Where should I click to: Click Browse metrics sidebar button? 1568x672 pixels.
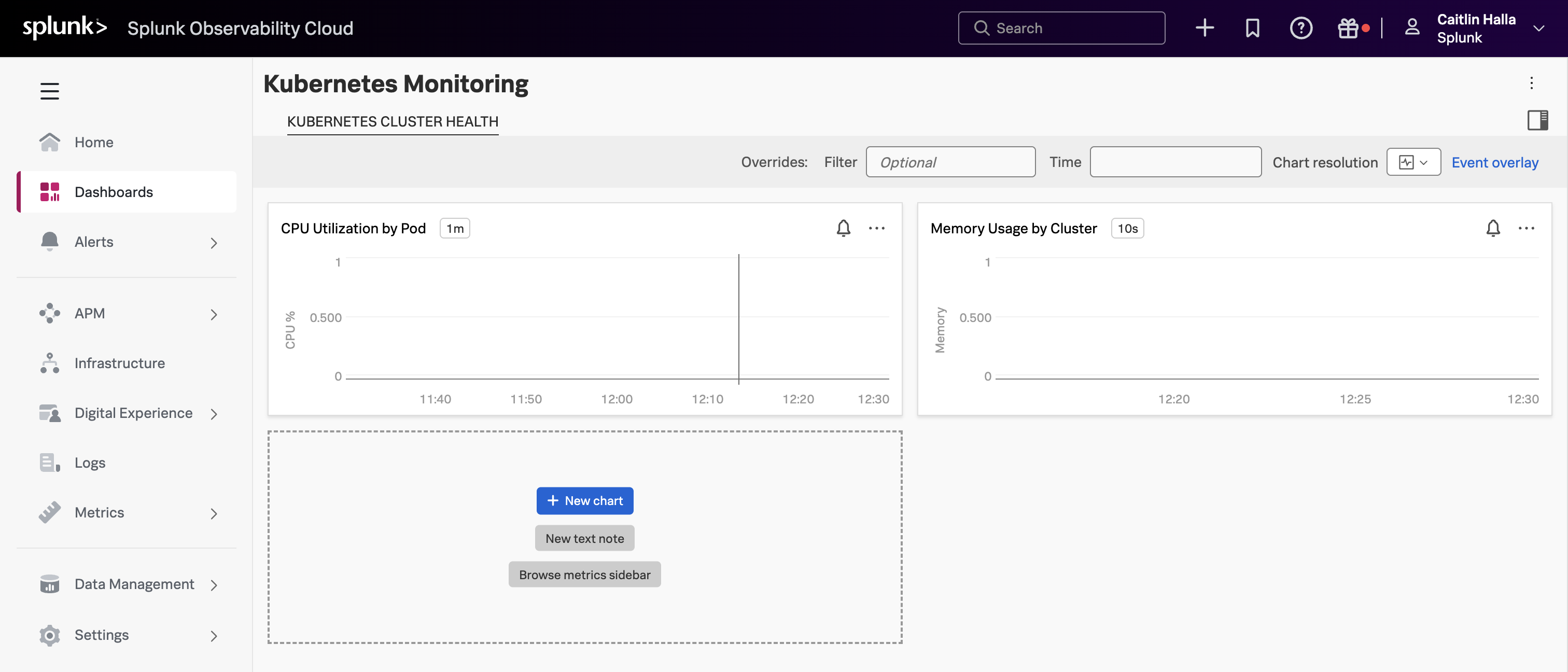(x=584, y=575)
